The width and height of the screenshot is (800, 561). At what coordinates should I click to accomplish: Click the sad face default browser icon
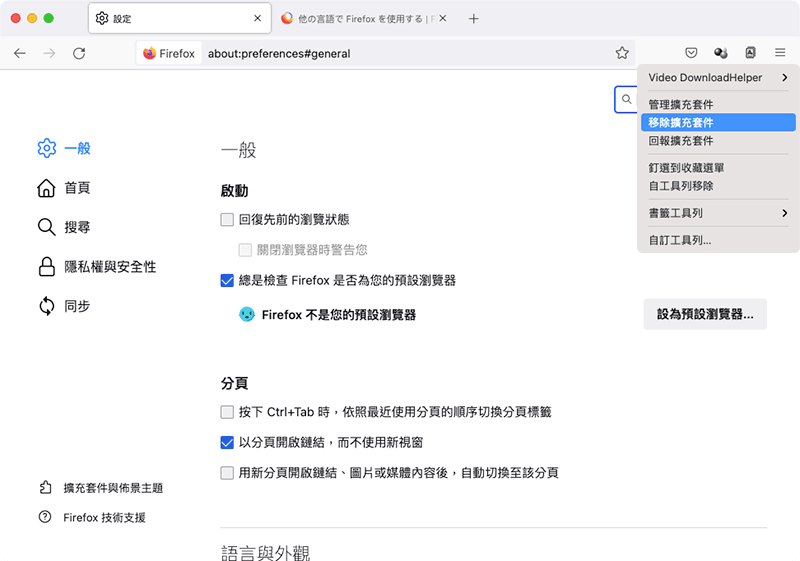tap(247, 314)
